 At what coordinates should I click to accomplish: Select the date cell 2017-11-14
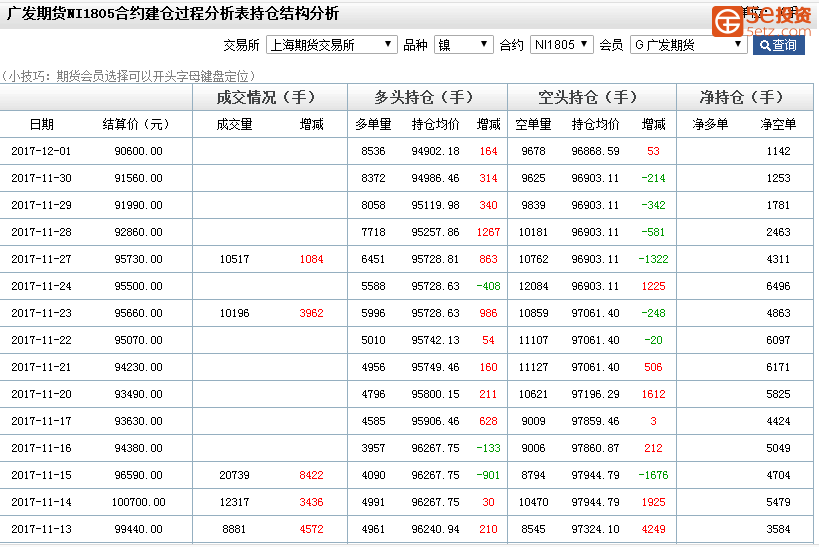coord(41,502)
